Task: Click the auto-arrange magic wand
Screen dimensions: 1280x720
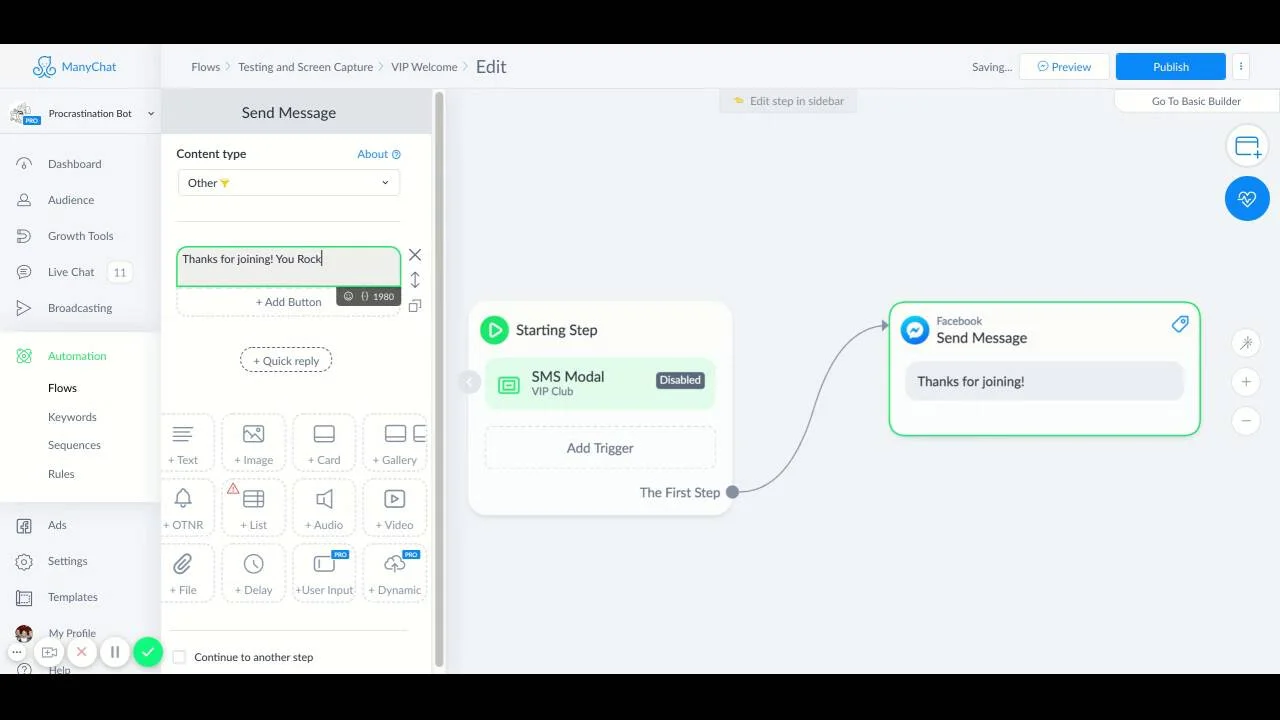Action: [x=1246, y=343]
